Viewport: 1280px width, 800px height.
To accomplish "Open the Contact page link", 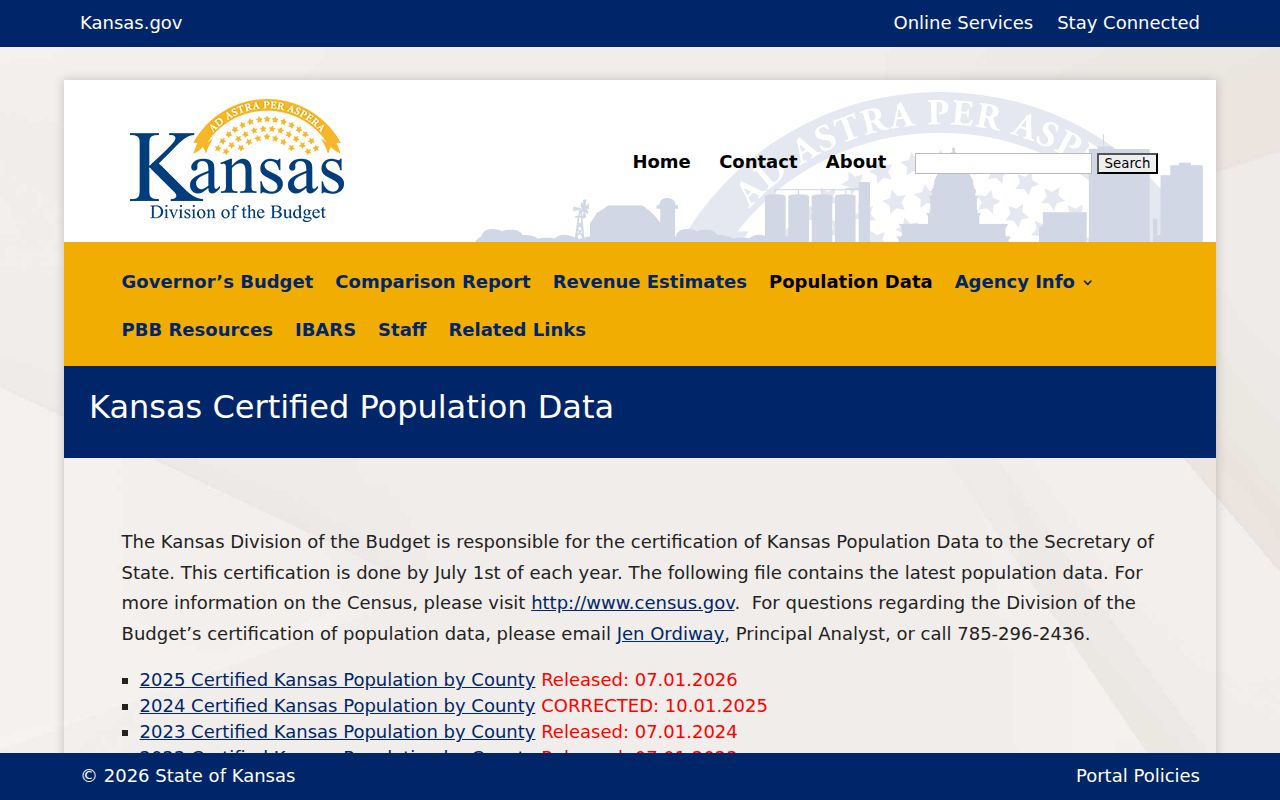I will 758,162.
